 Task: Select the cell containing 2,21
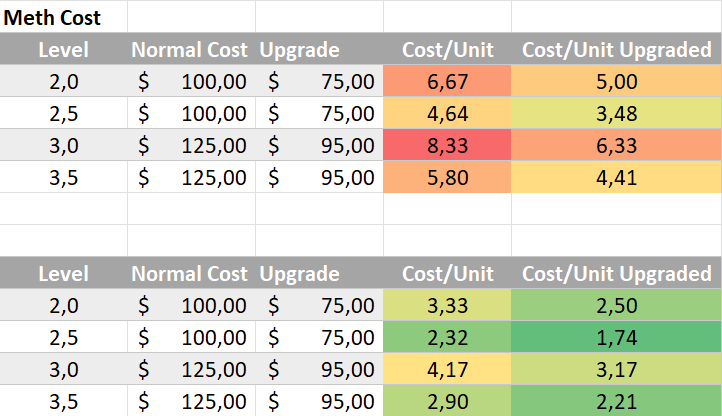(x=616, y=401)
